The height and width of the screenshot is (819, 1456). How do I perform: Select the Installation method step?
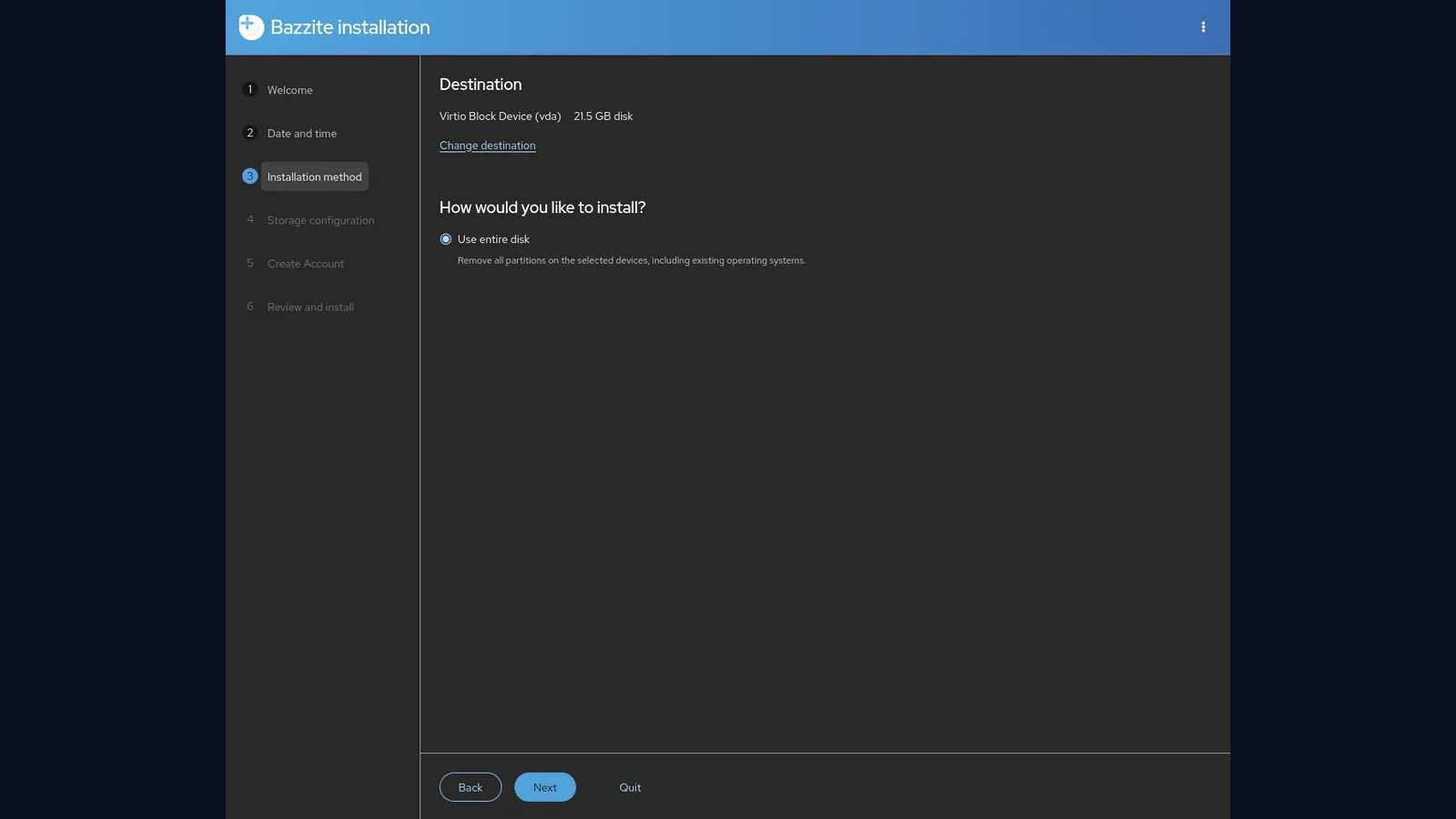point(315,177)
